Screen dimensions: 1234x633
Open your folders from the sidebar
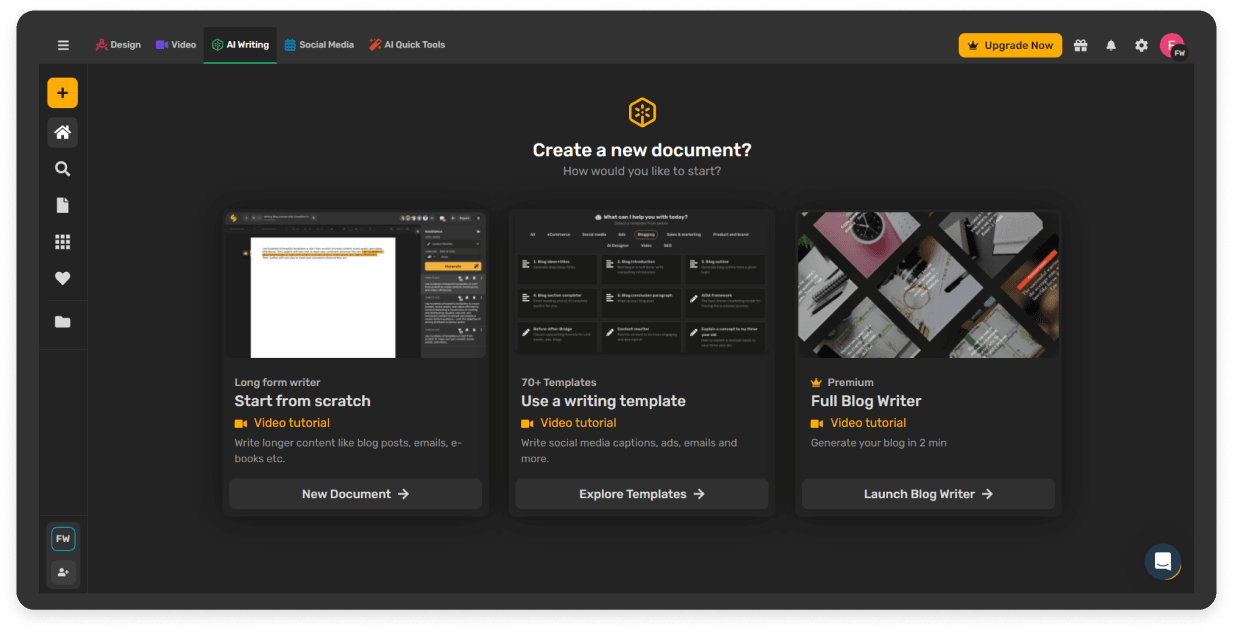pos(62,321)
